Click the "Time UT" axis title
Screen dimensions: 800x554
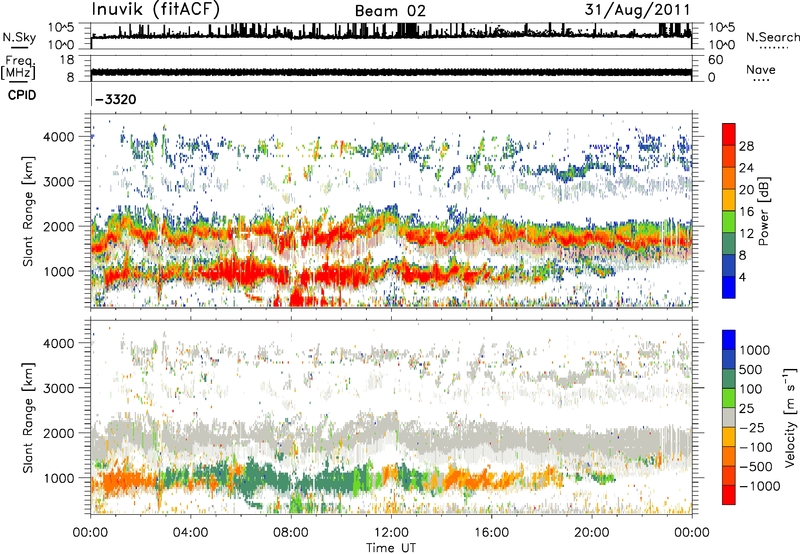click(391, 548)
